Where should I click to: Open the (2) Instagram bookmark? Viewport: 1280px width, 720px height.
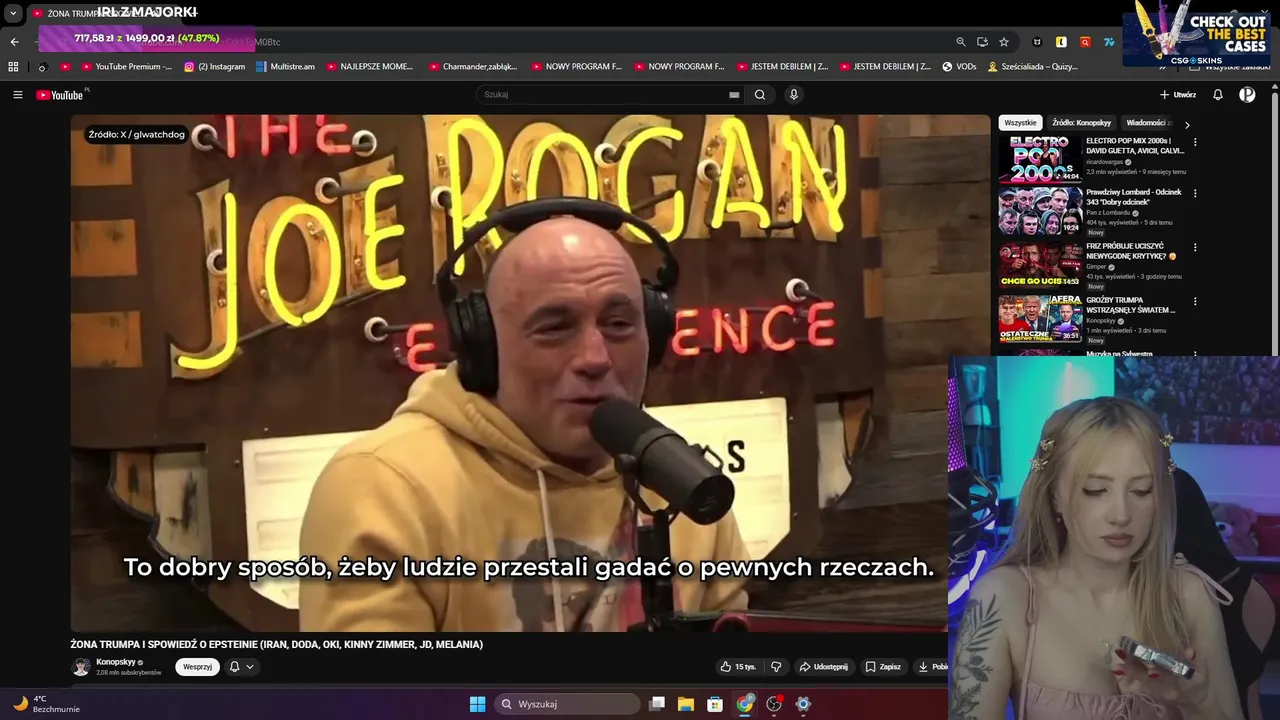pos(214,67)
